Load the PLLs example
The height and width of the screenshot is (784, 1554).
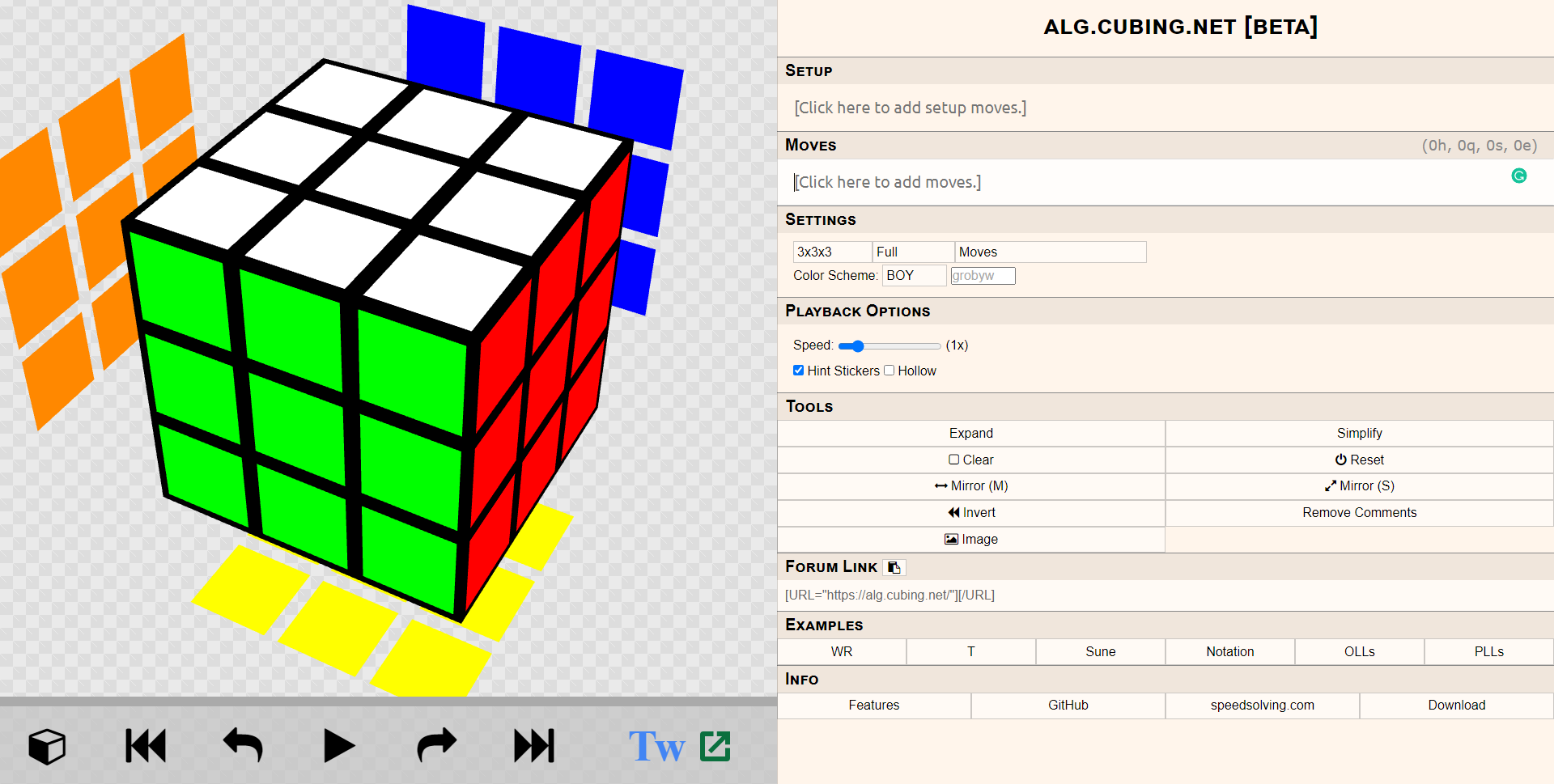1488,652
